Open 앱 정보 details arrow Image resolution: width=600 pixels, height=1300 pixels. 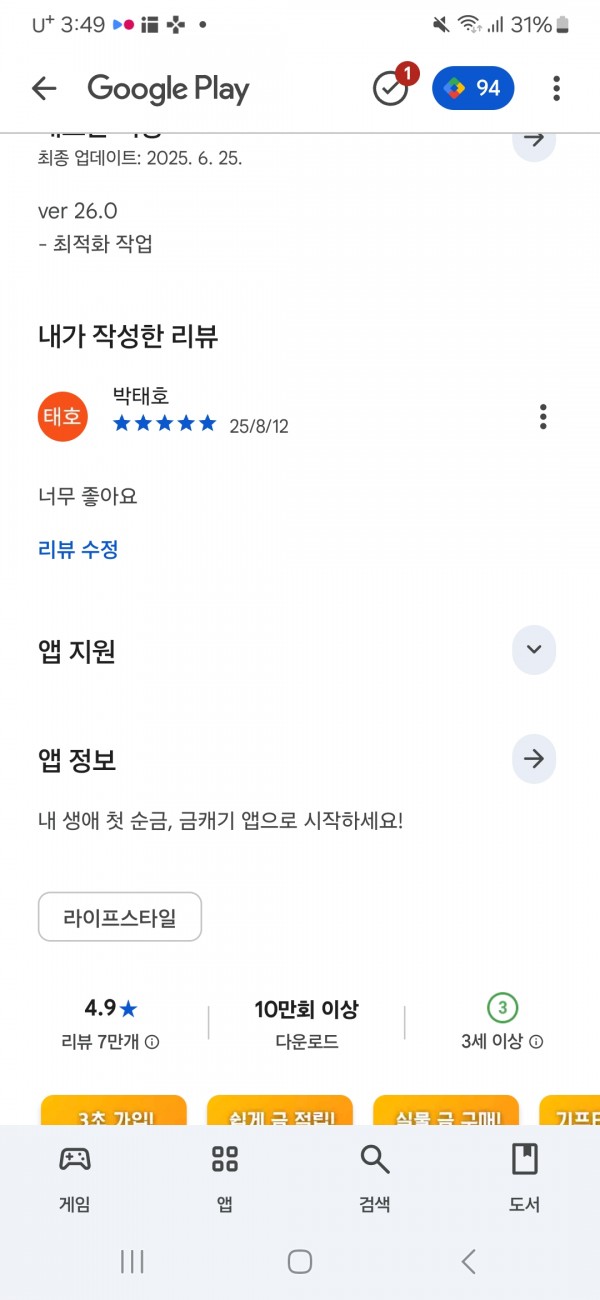coord(534,760)
